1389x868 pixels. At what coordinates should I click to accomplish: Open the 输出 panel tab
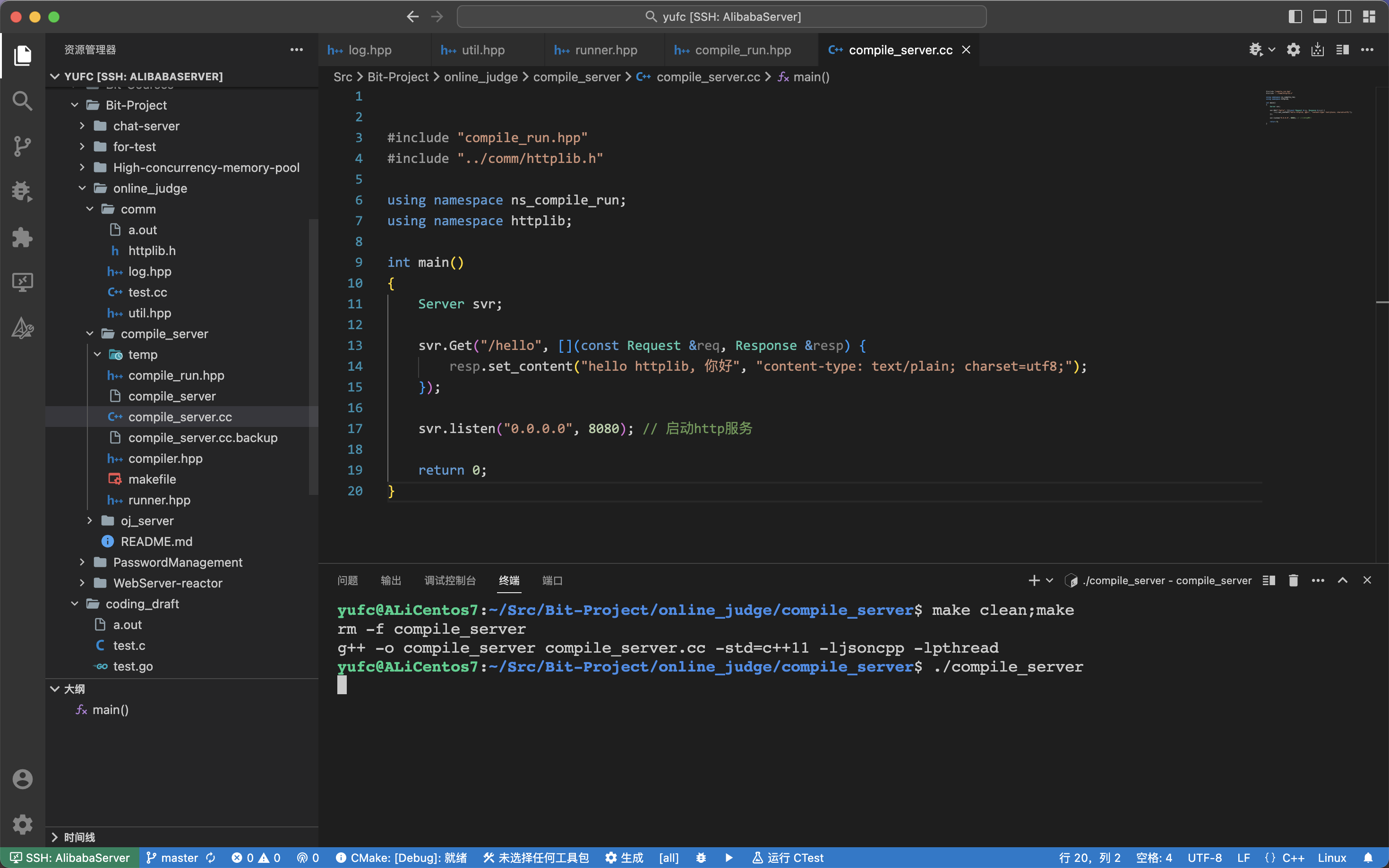pos(391,580)
